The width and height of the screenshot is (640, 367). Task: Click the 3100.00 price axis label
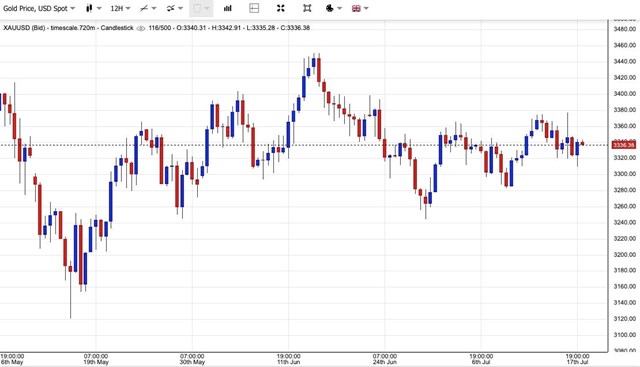coord(624,335)
